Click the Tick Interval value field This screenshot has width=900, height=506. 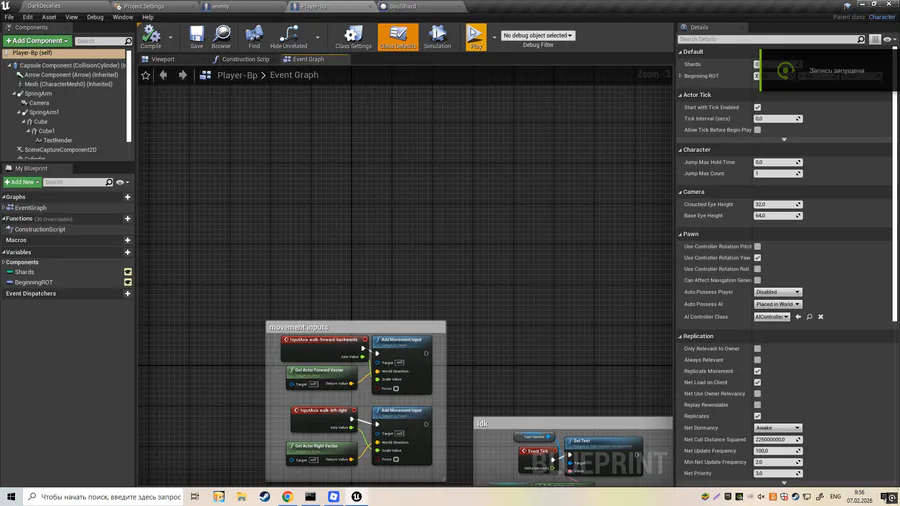point(778,119)
